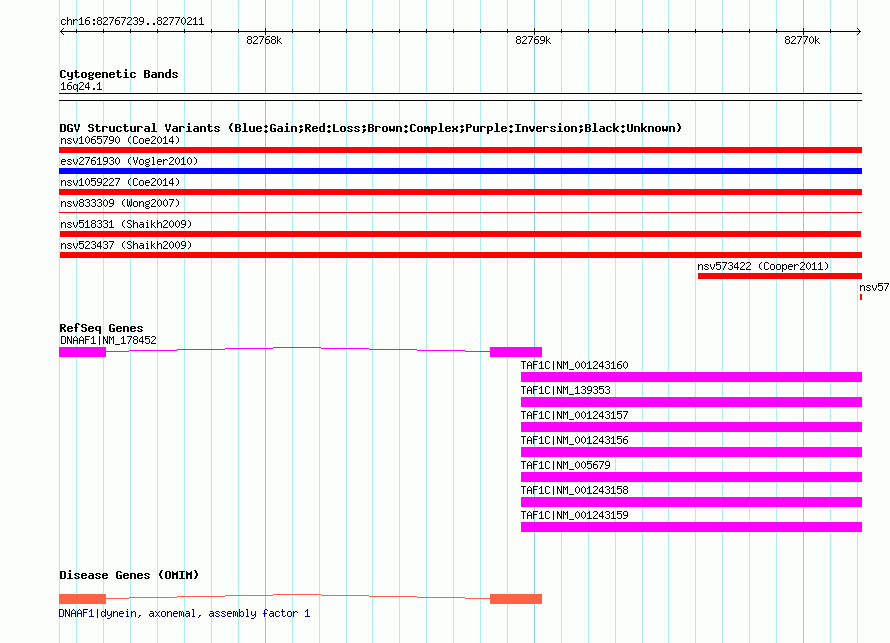Open the TAF1C|NM_001243159 transcript label
The width and height of the screenshot is (890, 643).
point(574,515)
